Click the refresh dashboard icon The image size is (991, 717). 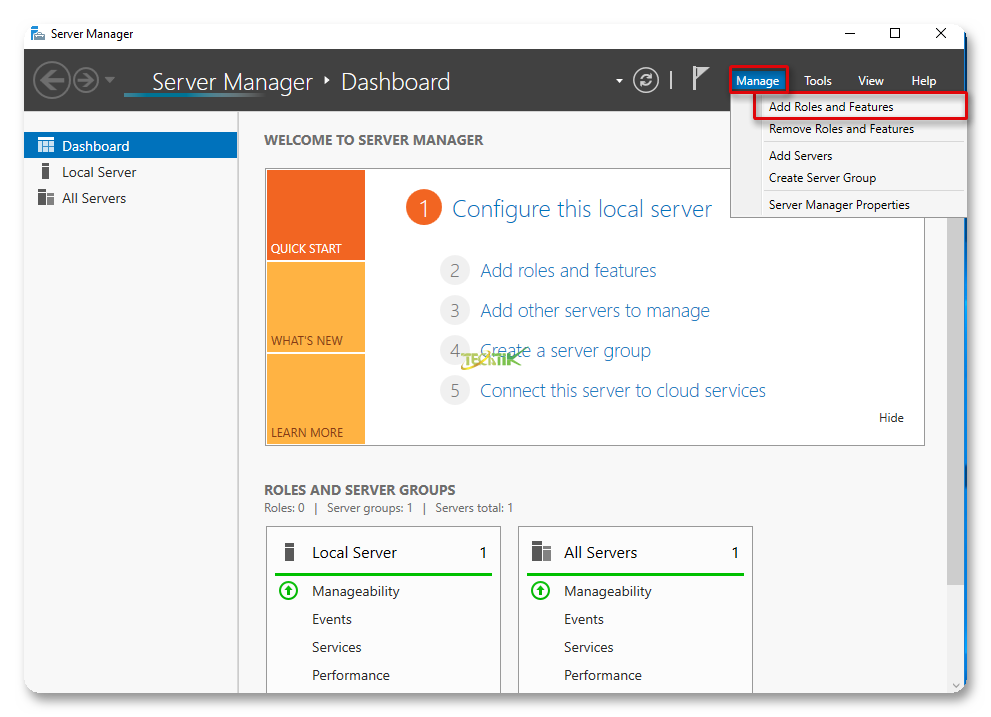point(647,80)
